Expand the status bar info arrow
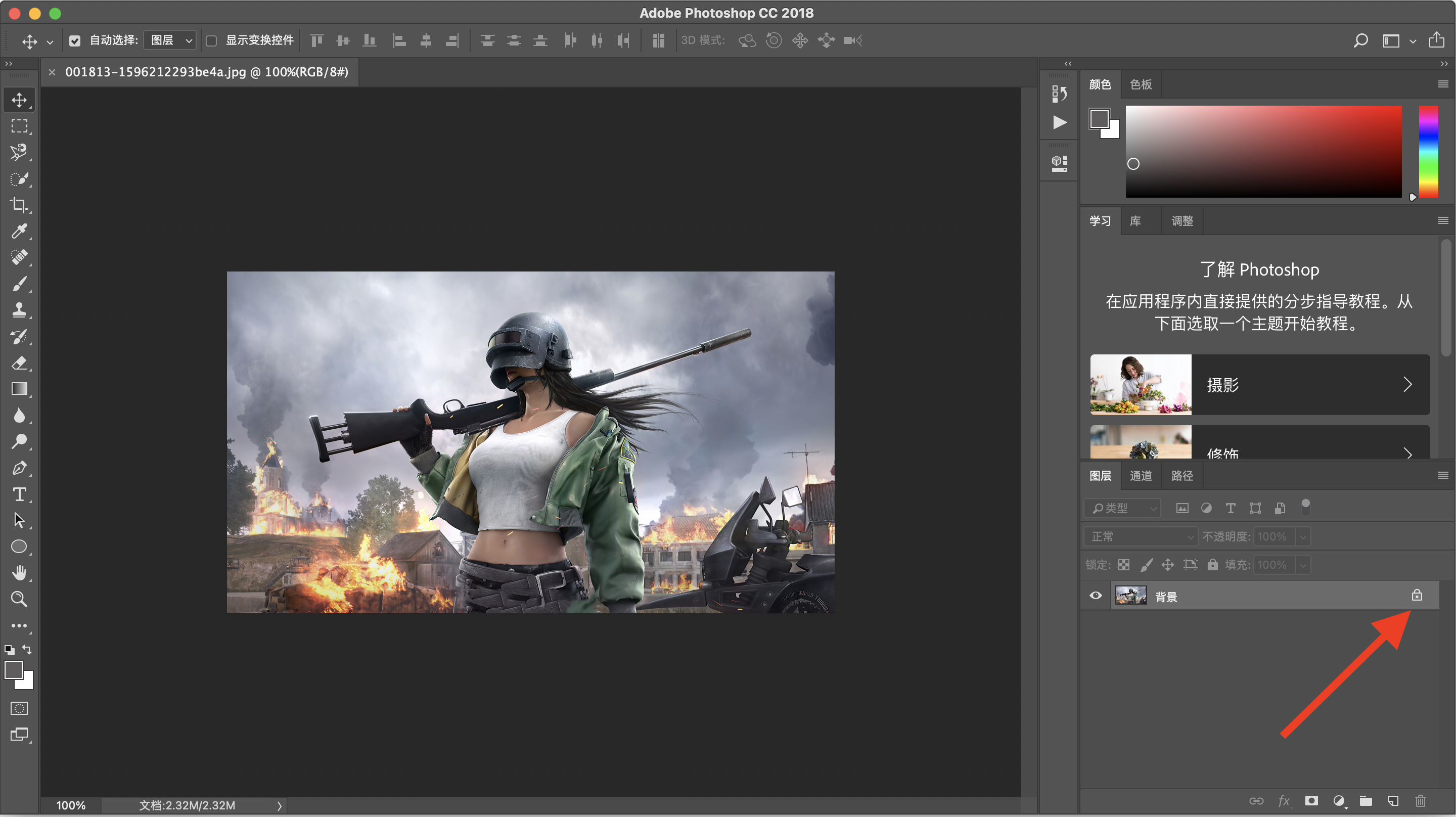Viewport: 1456px width, 817px height. pos(279,805)
